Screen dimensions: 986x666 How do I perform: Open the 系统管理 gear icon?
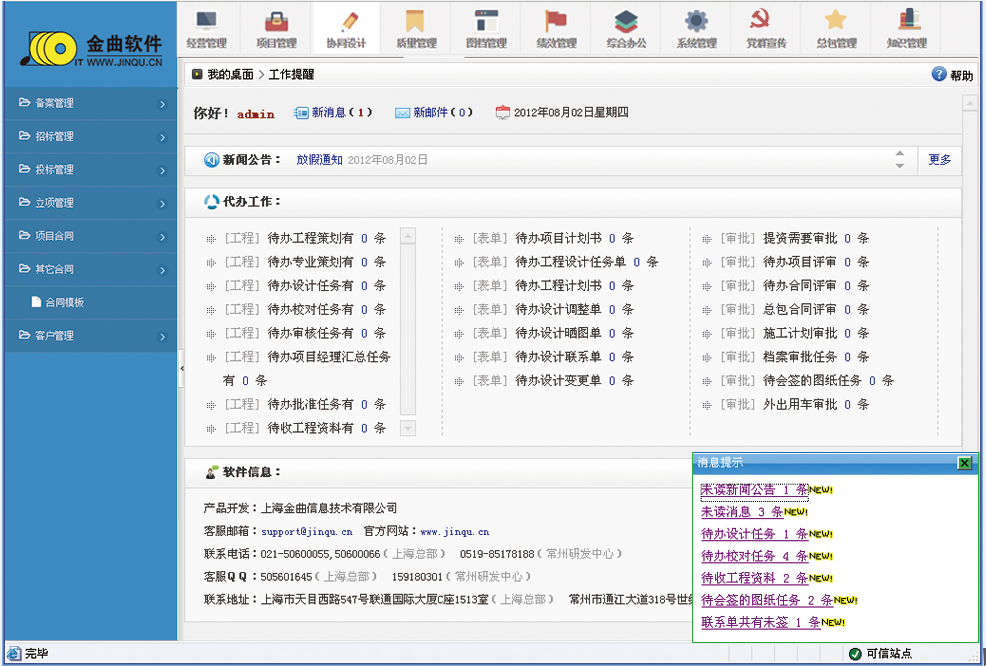point(696,22)
